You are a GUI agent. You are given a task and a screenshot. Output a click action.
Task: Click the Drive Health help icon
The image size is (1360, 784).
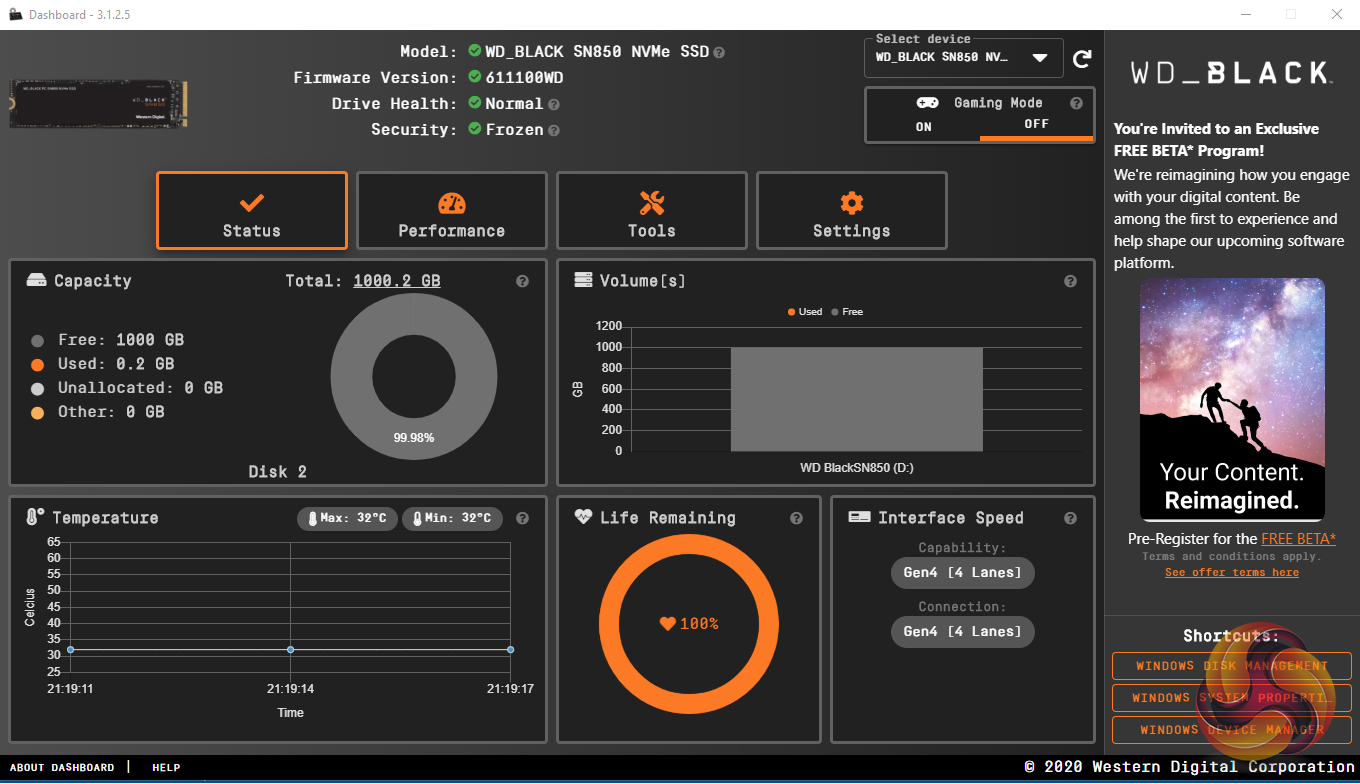coord(553,104)
